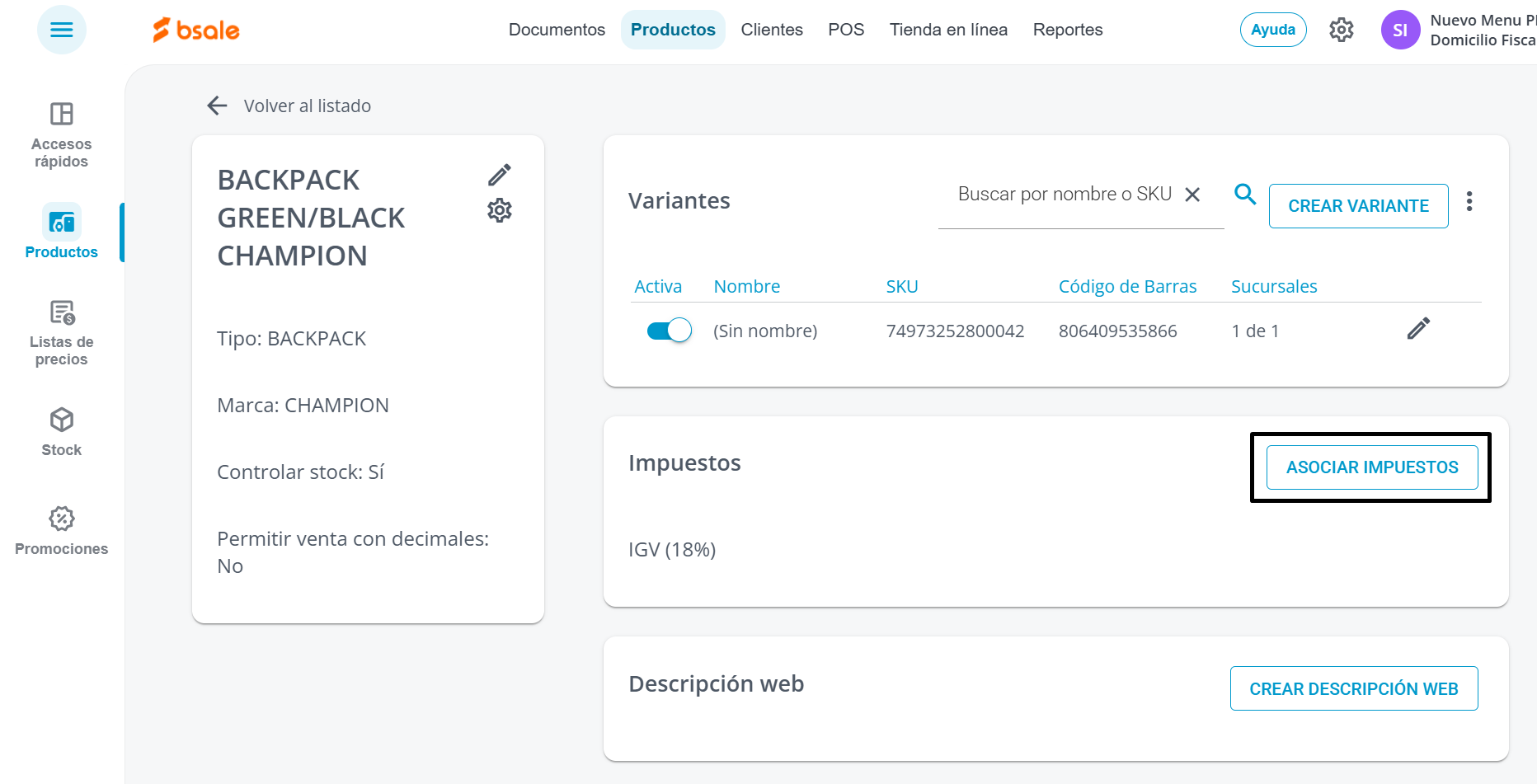Go to the bsale logo home
The width and height of the screenshot is (1537, 784).
point(196,31)
